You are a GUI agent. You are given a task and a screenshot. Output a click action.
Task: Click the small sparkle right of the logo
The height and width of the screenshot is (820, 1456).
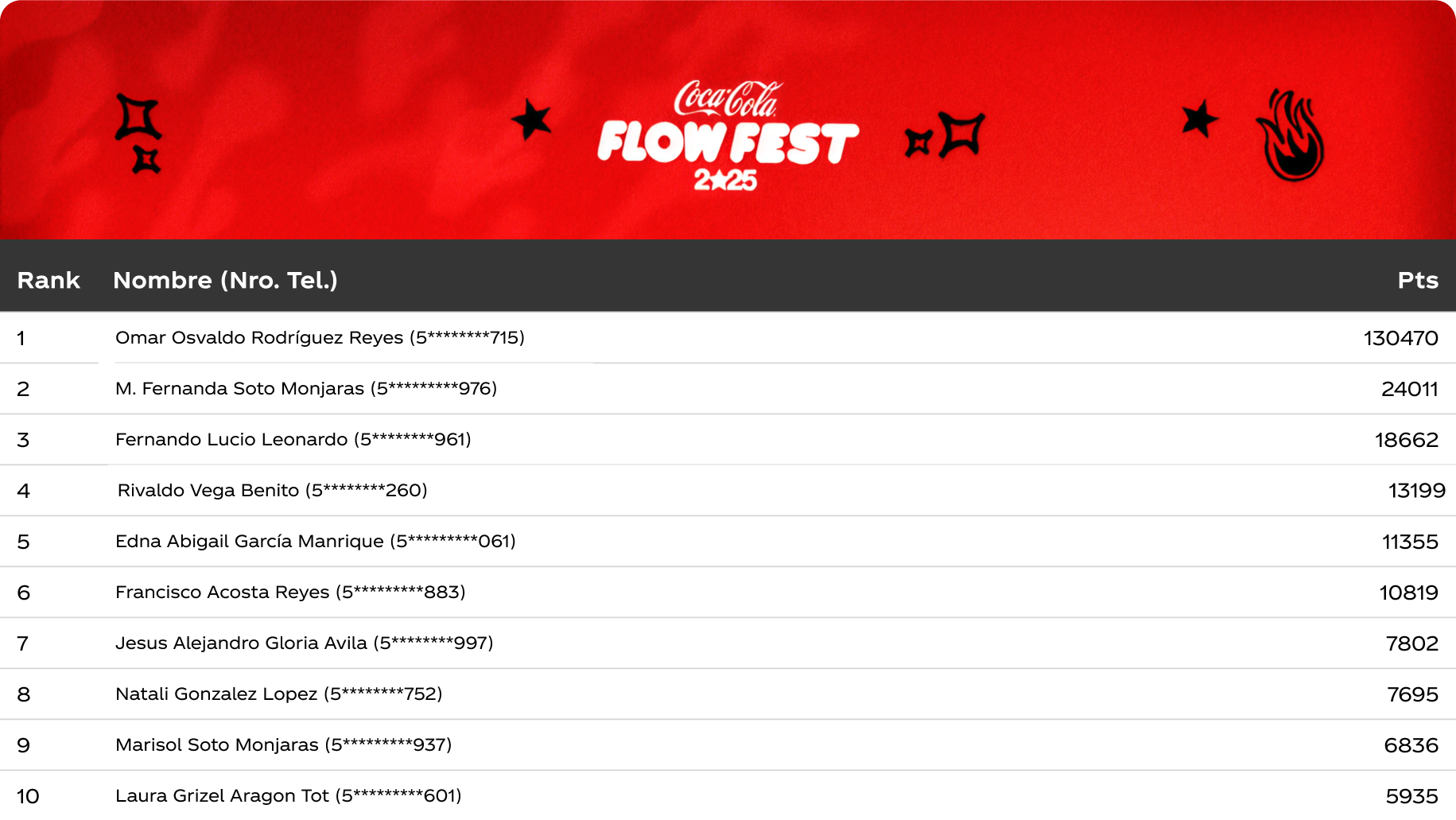click(x=918, y=143)
